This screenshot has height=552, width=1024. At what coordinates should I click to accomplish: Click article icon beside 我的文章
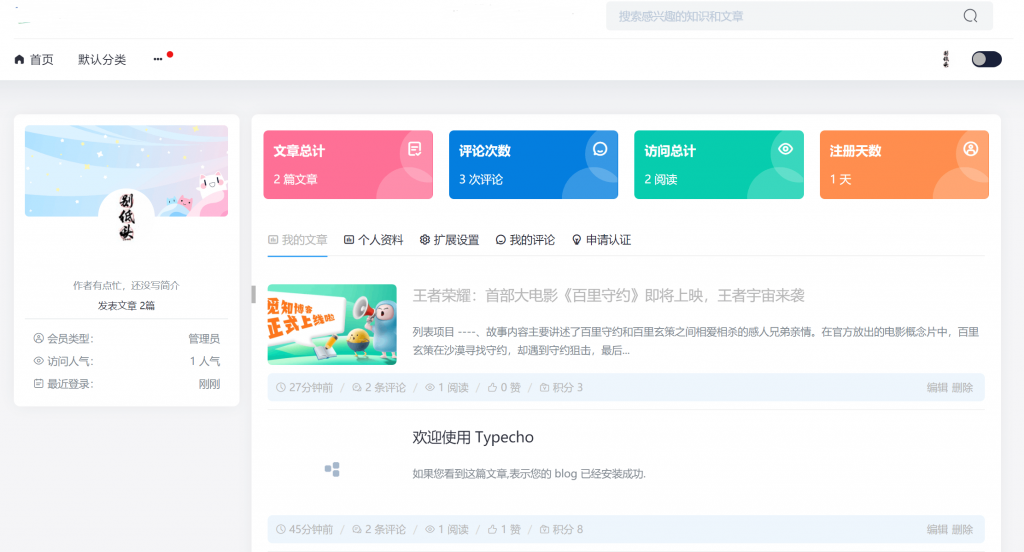point(273,240)
